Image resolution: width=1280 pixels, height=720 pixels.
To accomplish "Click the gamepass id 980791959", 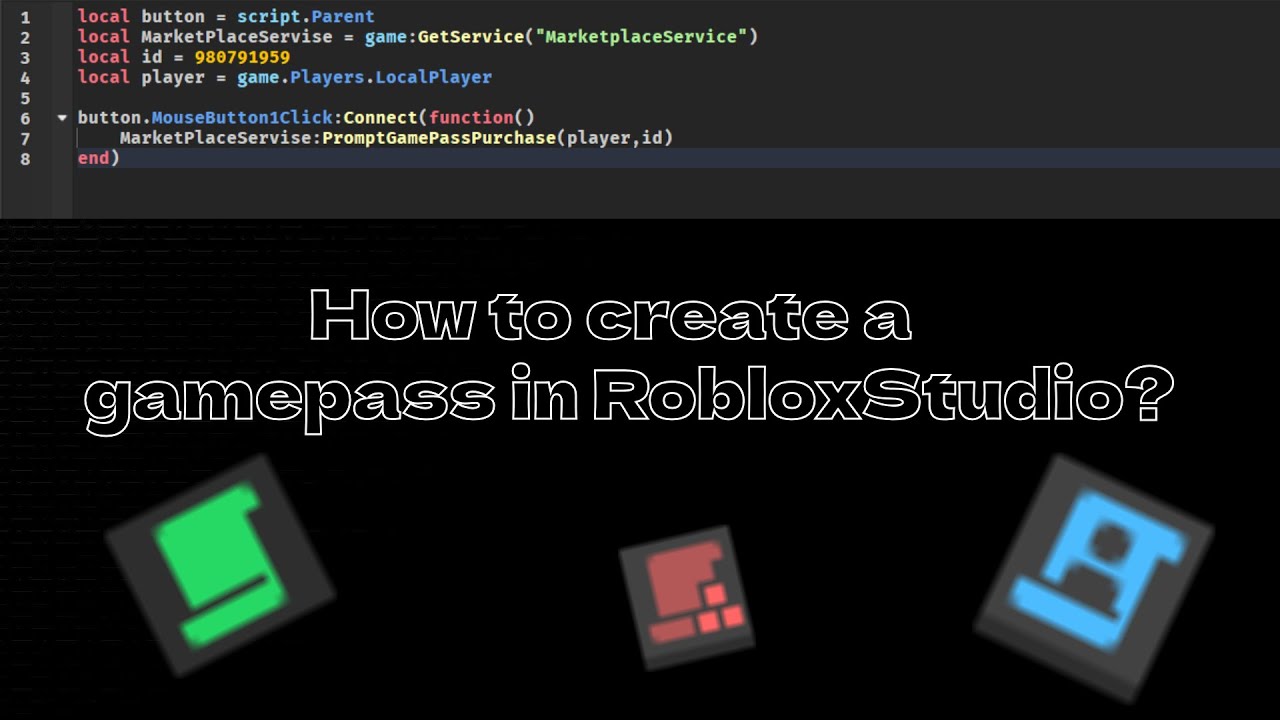I will 242,57.
